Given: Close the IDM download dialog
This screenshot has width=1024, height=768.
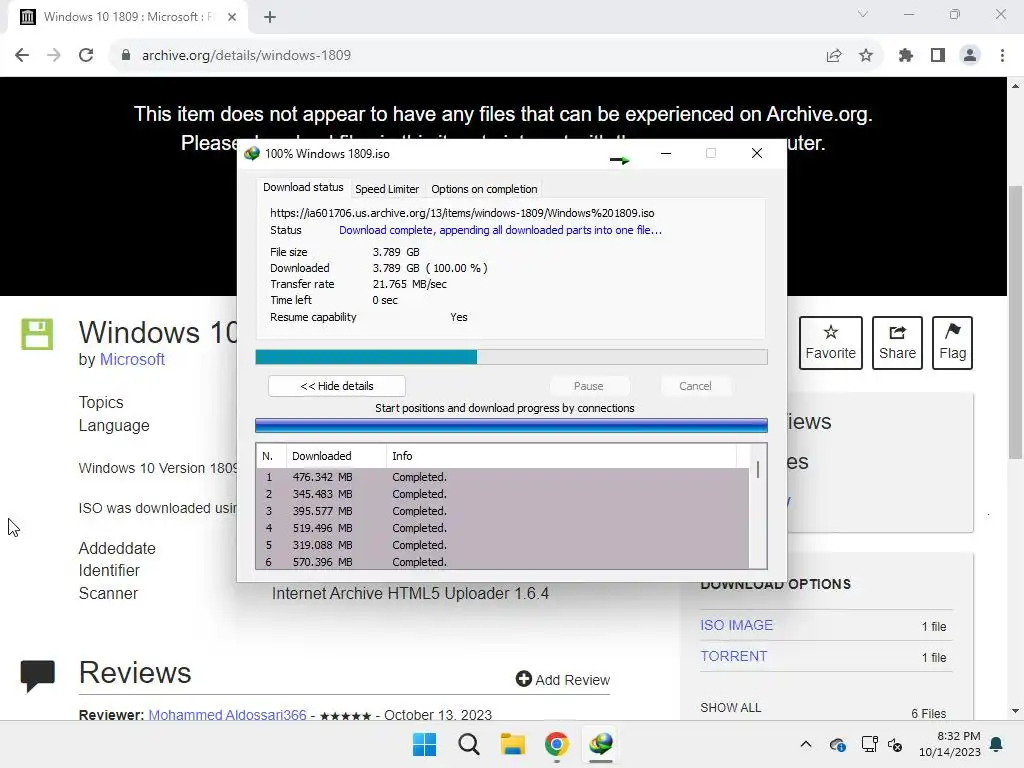Looking at the screenshot, I should tap(756, 153).
